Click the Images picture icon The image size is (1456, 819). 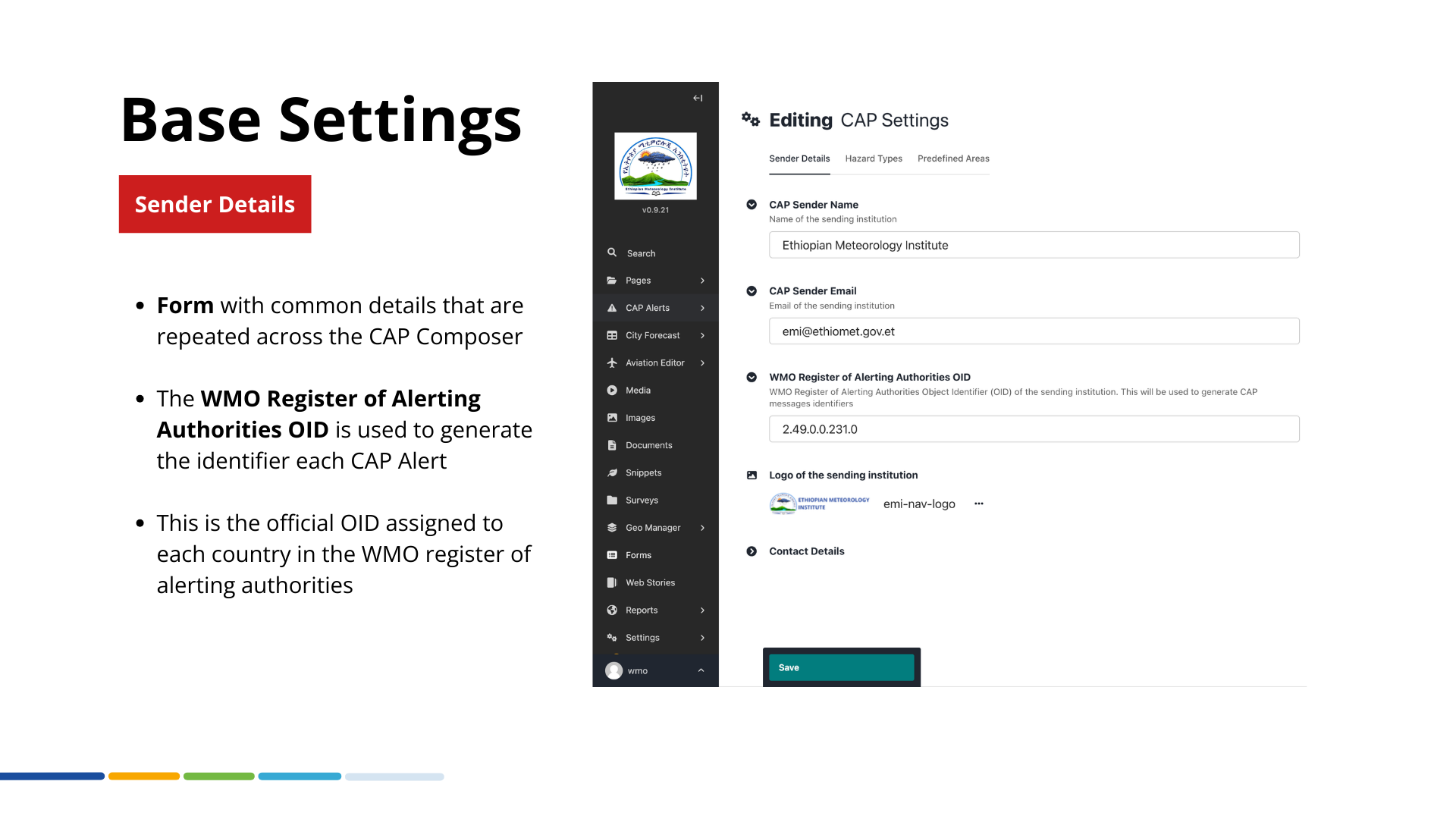pos(612,418)
